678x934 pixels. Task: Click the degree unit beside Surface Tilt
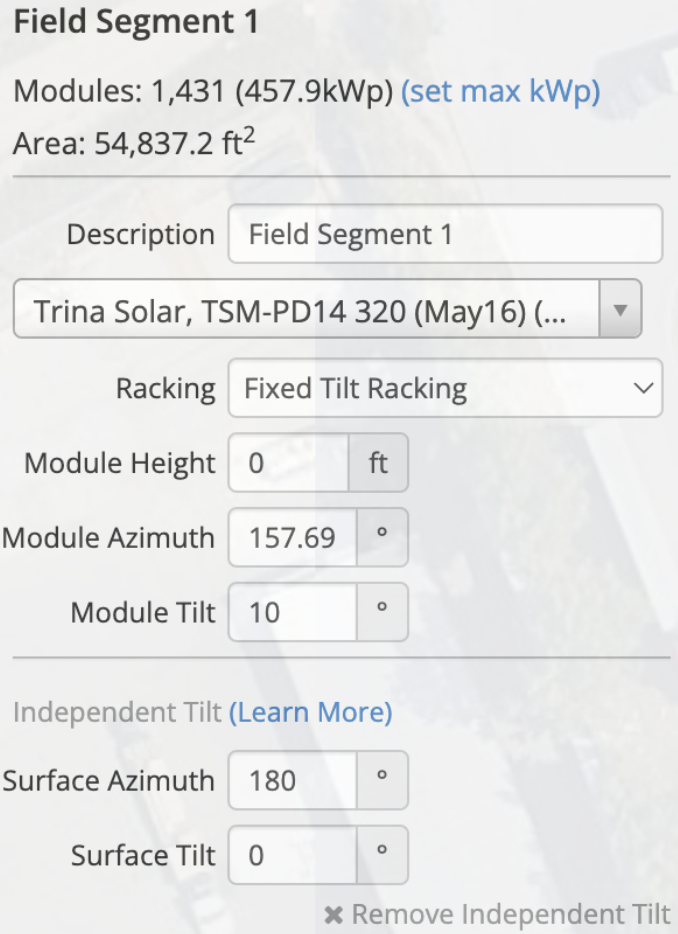click(381, 855)
